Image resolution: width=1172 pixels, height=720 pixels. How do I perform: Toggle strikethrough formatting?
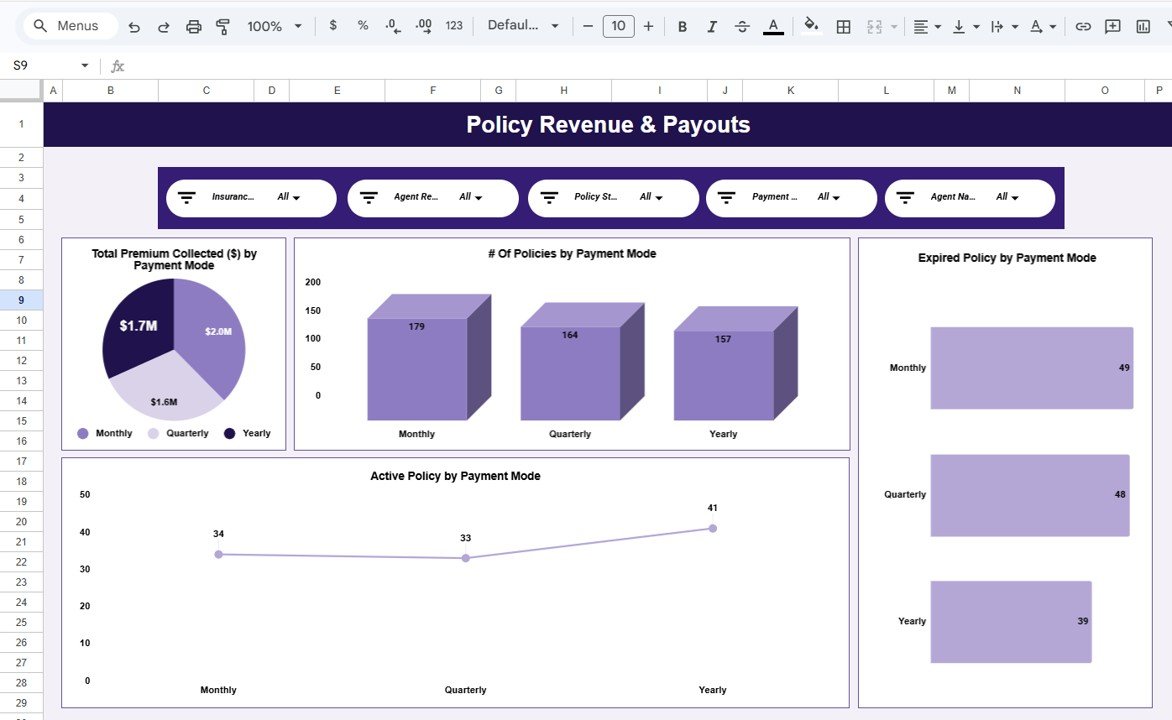(742, 26)
